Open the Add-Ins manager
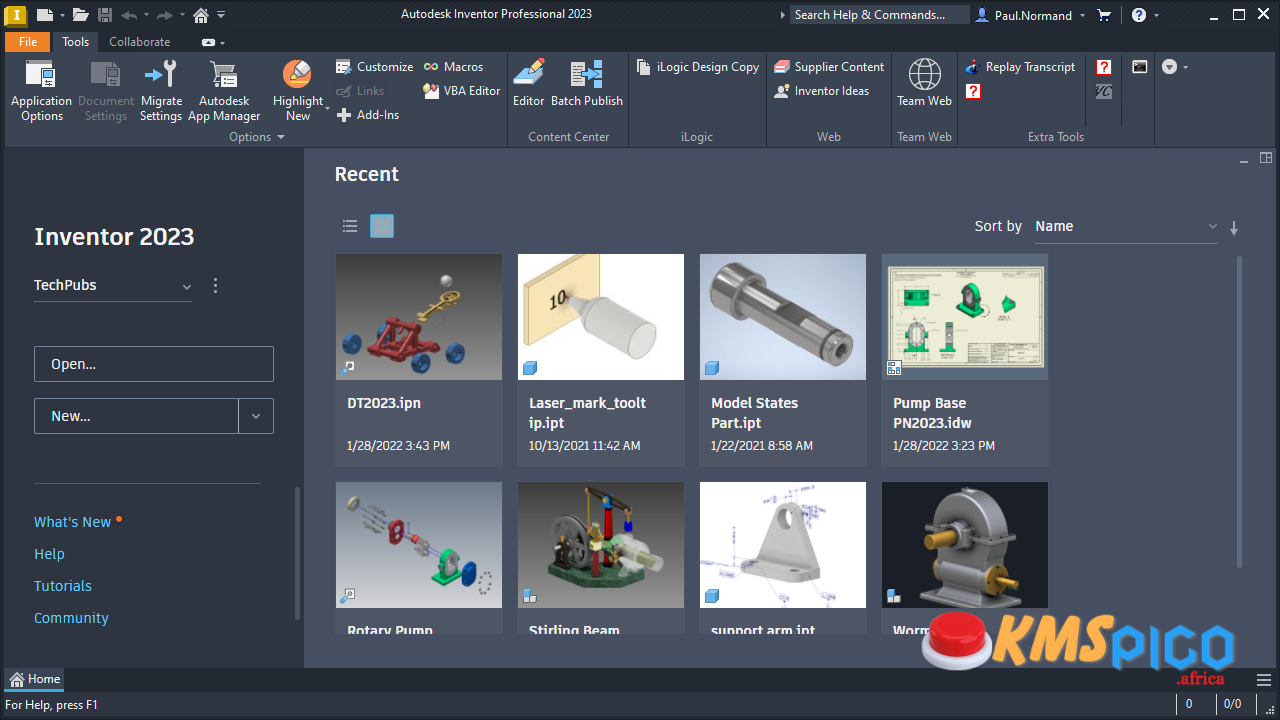This screenshot has height=720, width=1280. [x=367, y=115]
